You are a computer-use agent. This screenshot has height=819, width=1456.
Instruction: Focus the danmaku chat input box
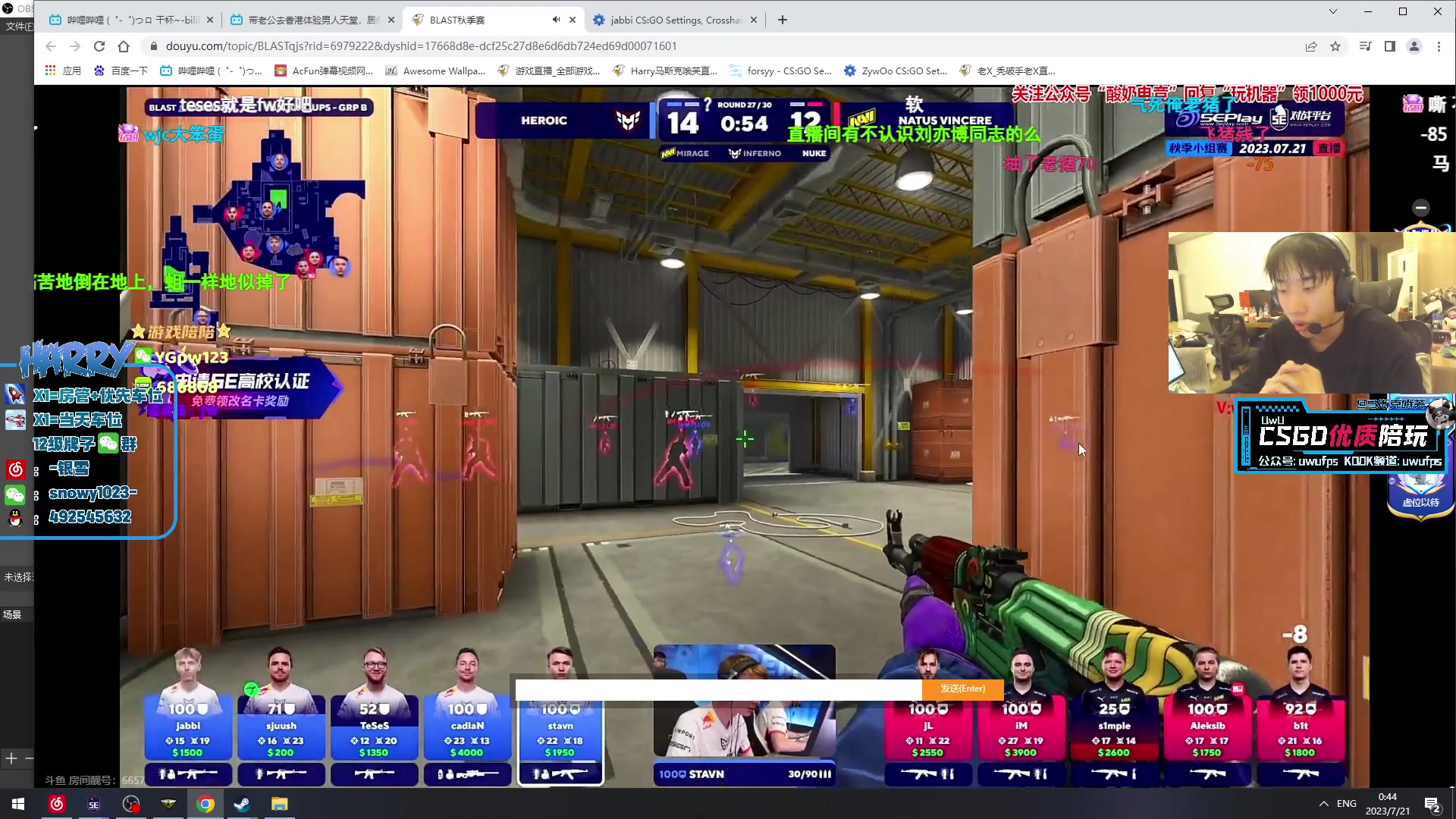point(717,689)
